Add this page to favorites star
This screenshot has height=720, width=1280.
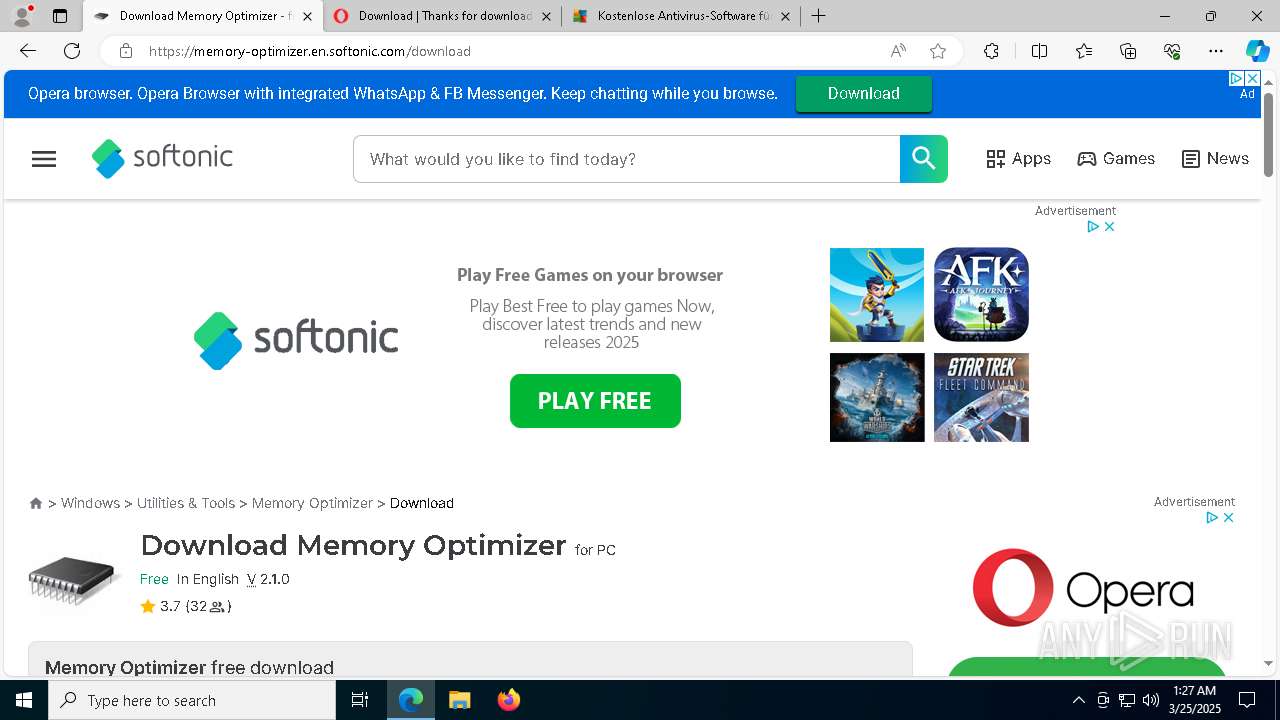tap(938, 51)
